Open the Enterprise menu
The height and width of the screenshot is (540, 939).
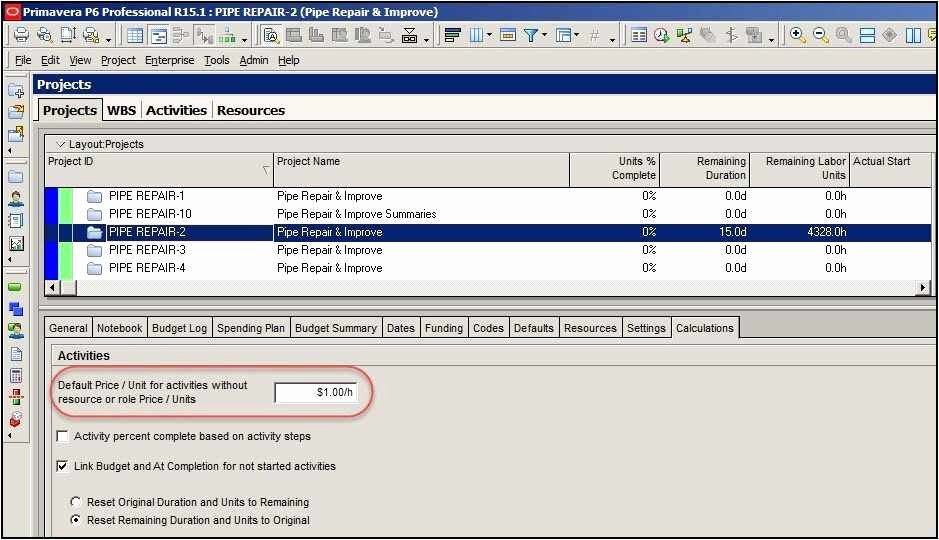click(x=169, y=60)
